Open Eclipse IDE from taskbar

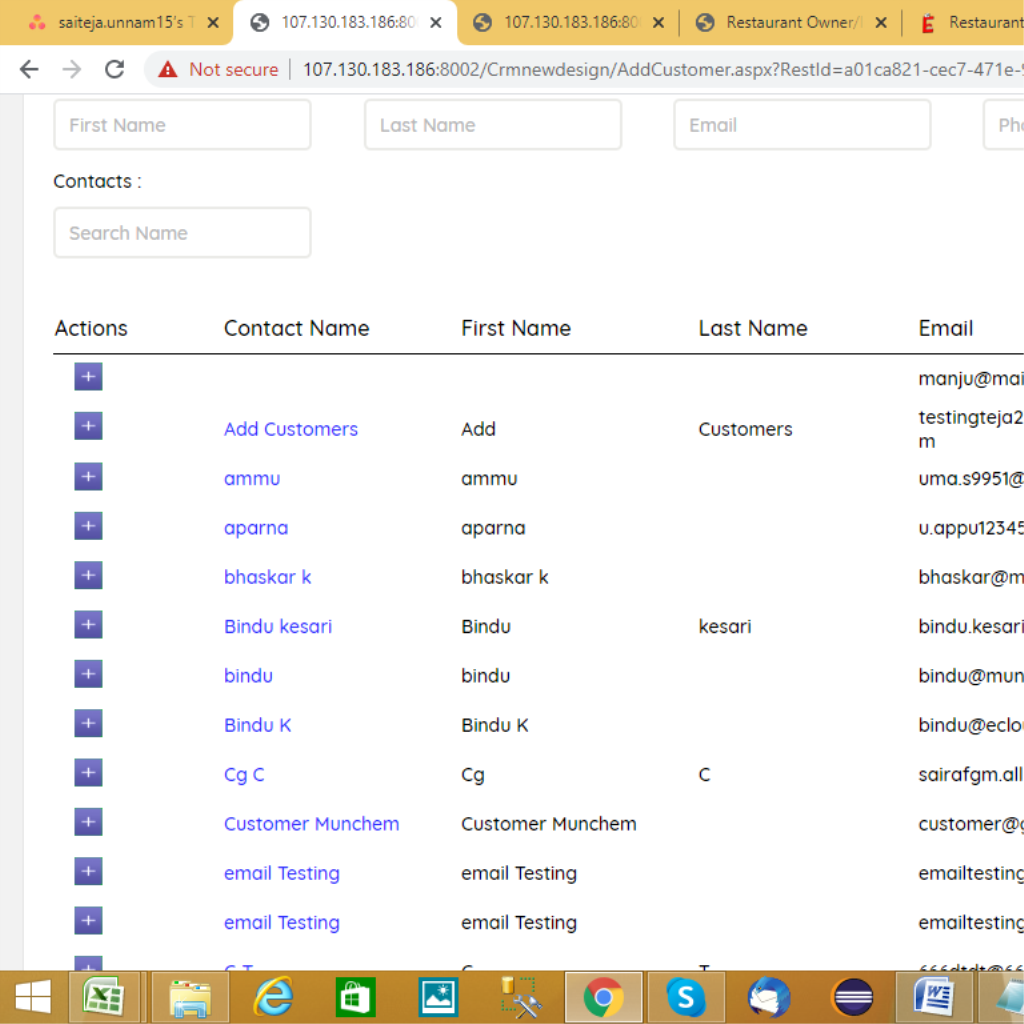point(852,997)
